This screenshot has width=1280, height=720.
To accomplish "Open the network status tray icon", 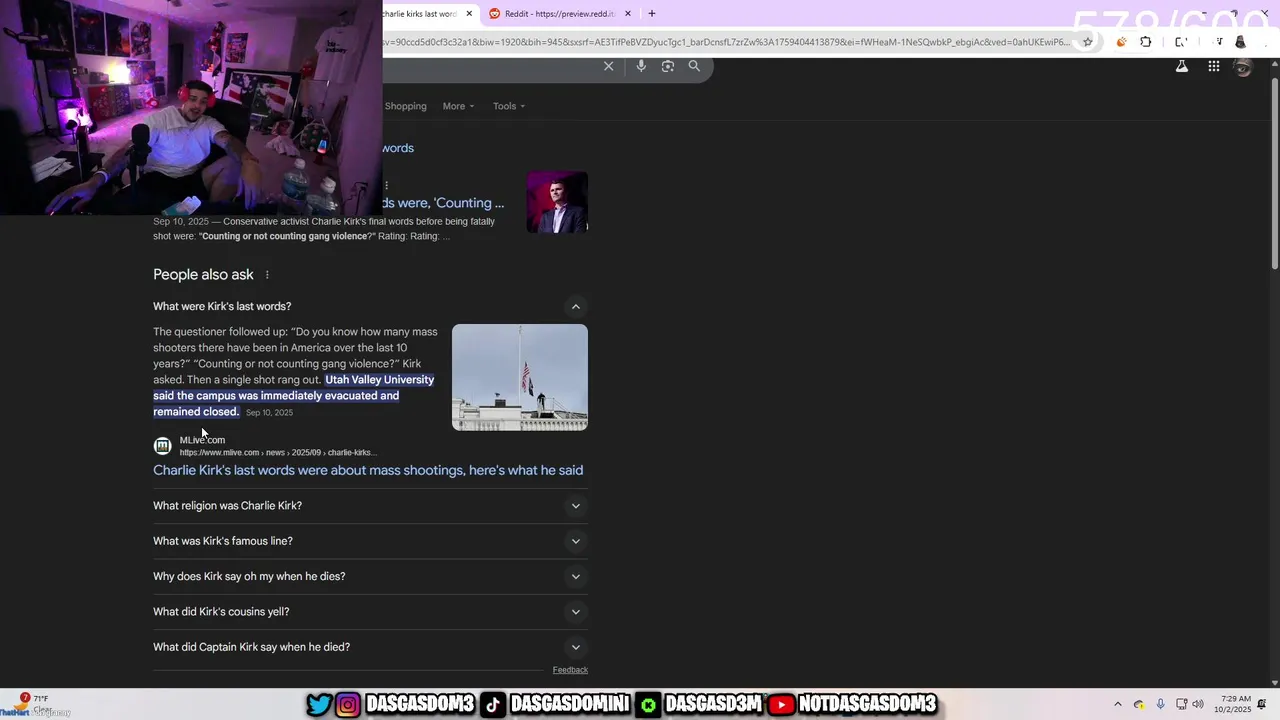I will point(1181,704).
